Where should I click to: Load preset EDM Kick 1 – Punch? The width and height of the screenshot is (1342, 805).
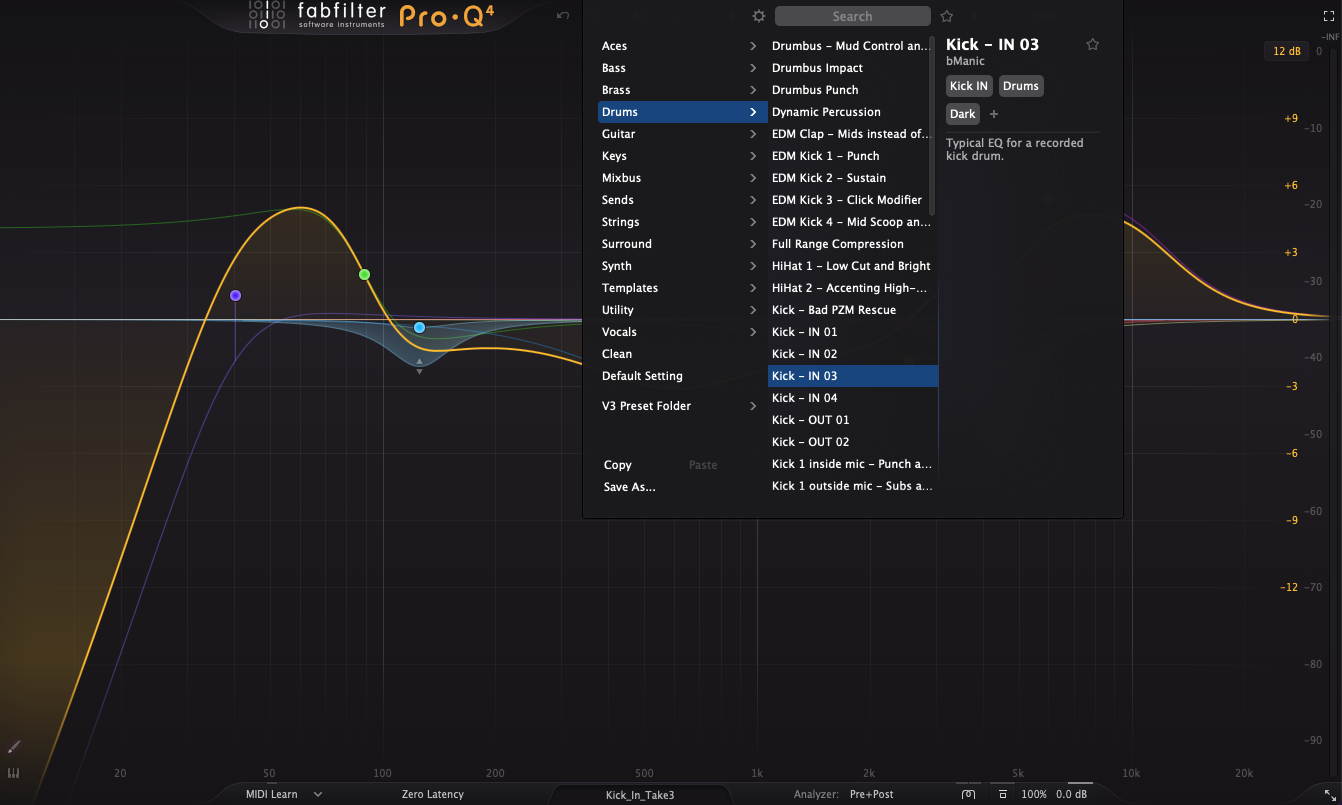tap(853, 156)
